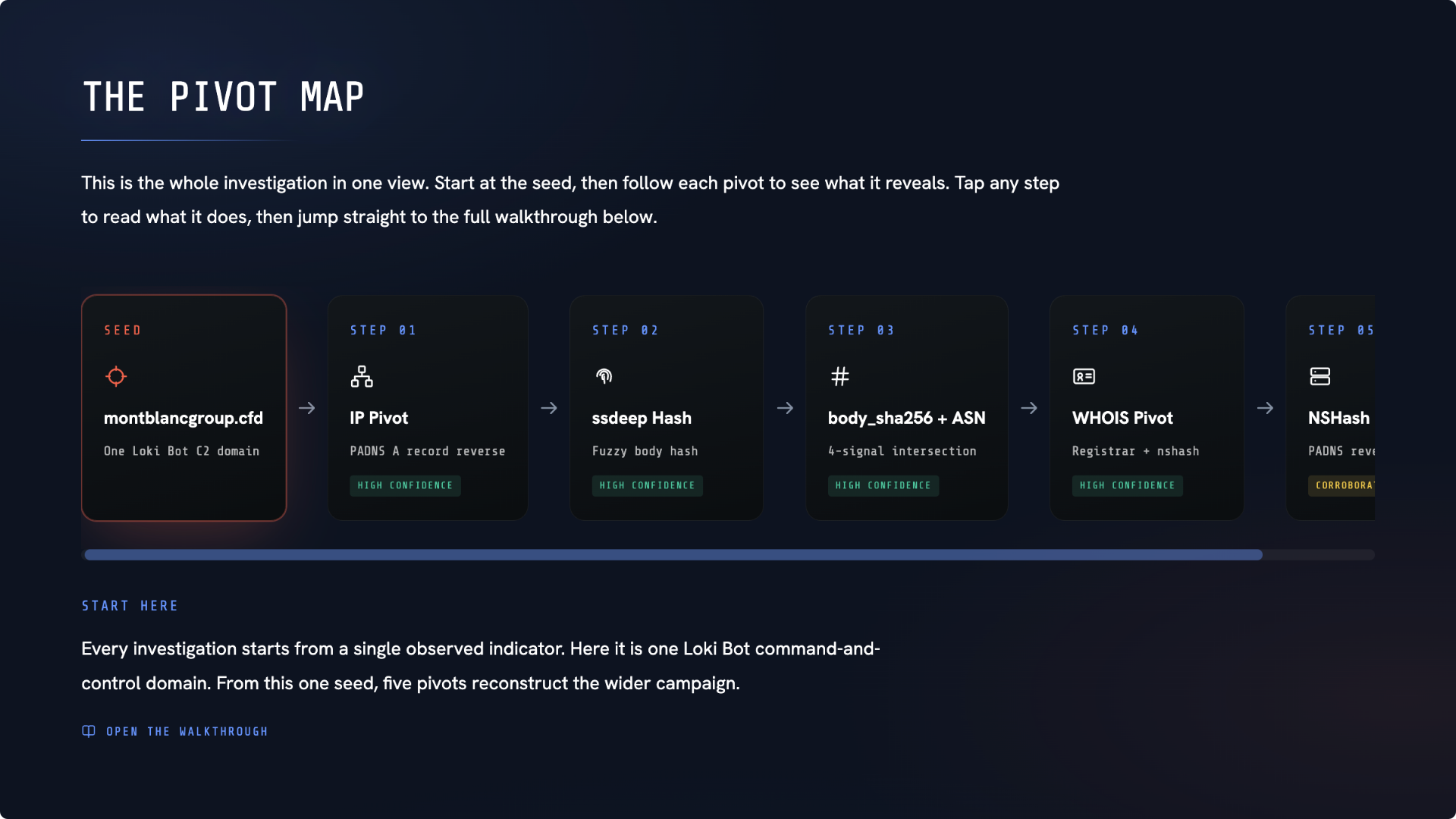
Task: Click the unfilled right end of the scrollbar track
Action: [1318, 555]
